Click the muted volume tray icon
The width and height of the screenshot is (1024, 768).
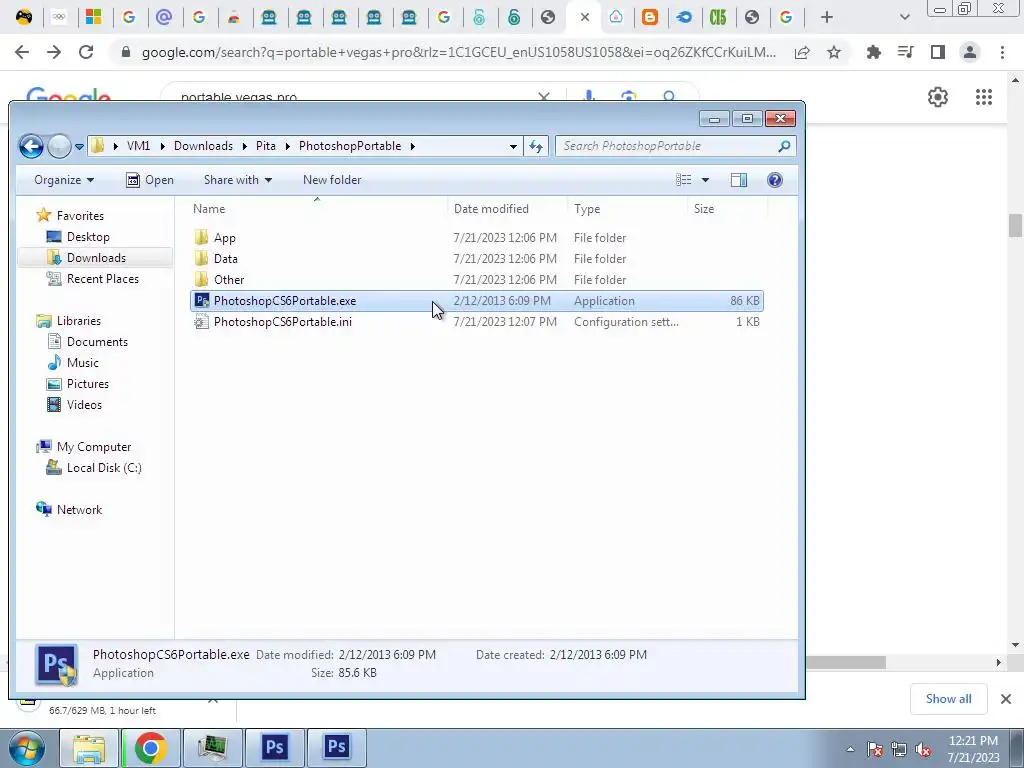[922, 749]
